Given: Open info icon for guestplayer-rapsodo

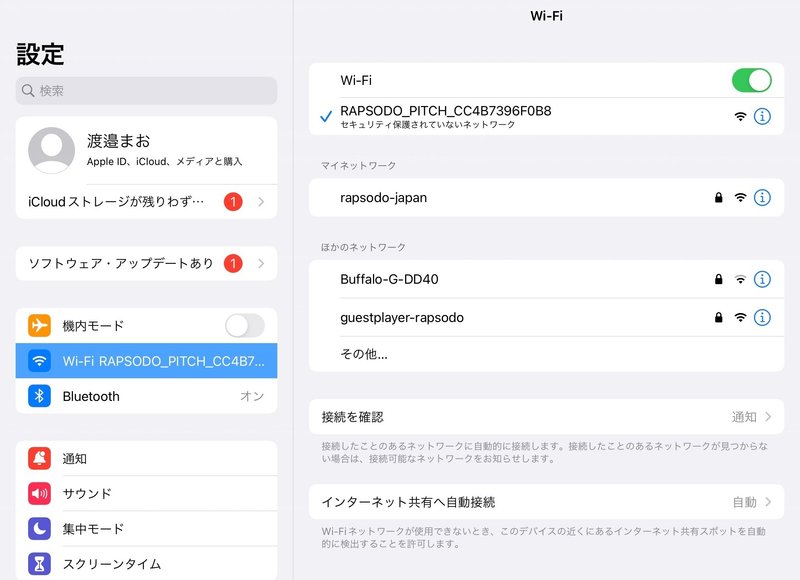Looking at the screenshot, I should [762, 317].
